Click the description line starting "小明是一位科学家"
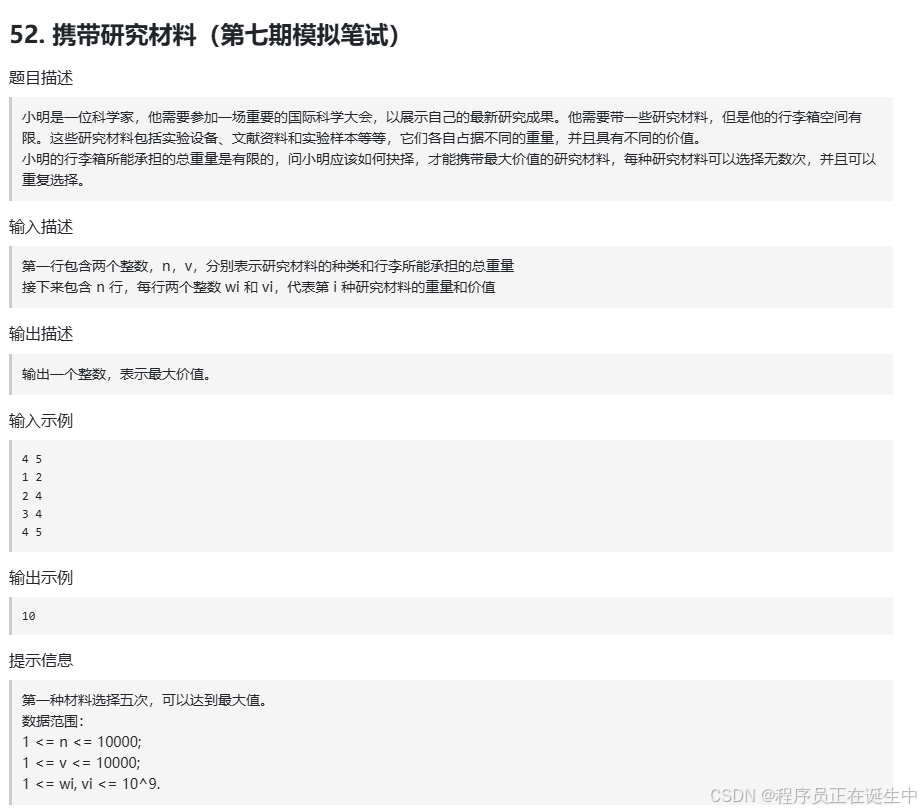Viewport: 922px width, 811px height. pyautogui.click(x=442, y=117)
